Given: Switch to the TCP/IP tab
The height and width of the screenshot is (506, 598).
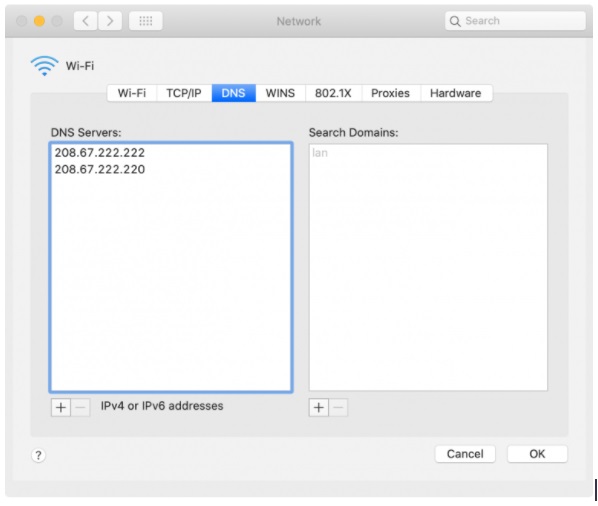Looking at the screenshot, I should (x=184, y=93).
